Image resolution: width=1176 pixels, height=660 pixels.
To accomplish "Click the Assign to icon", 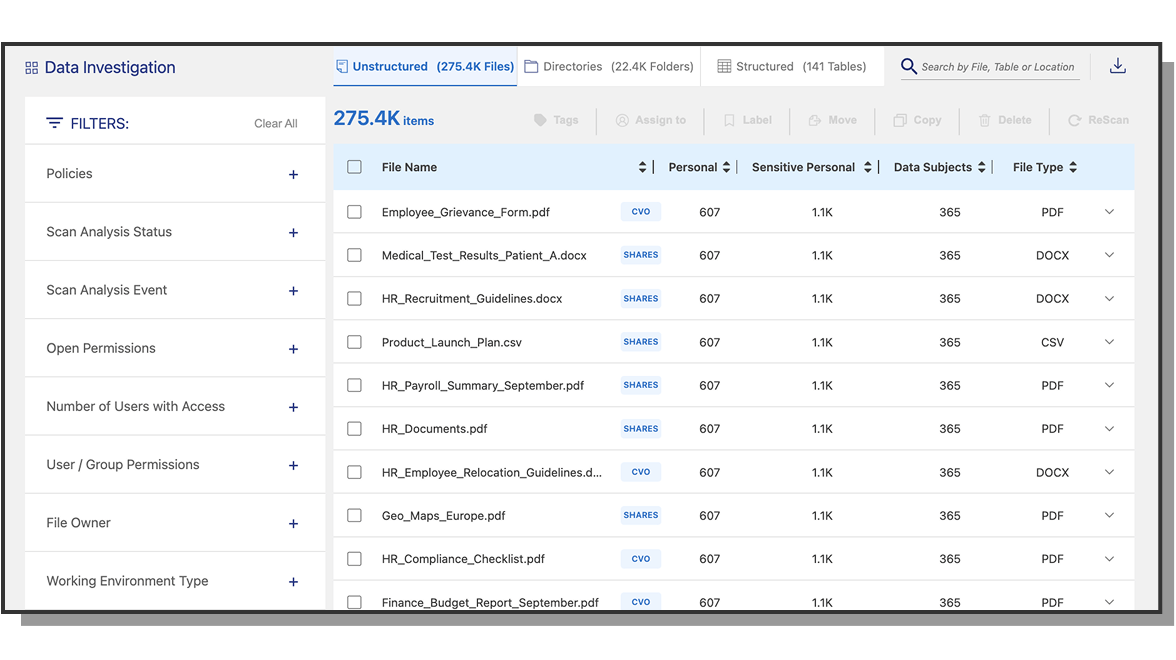I will coord(622,120).
